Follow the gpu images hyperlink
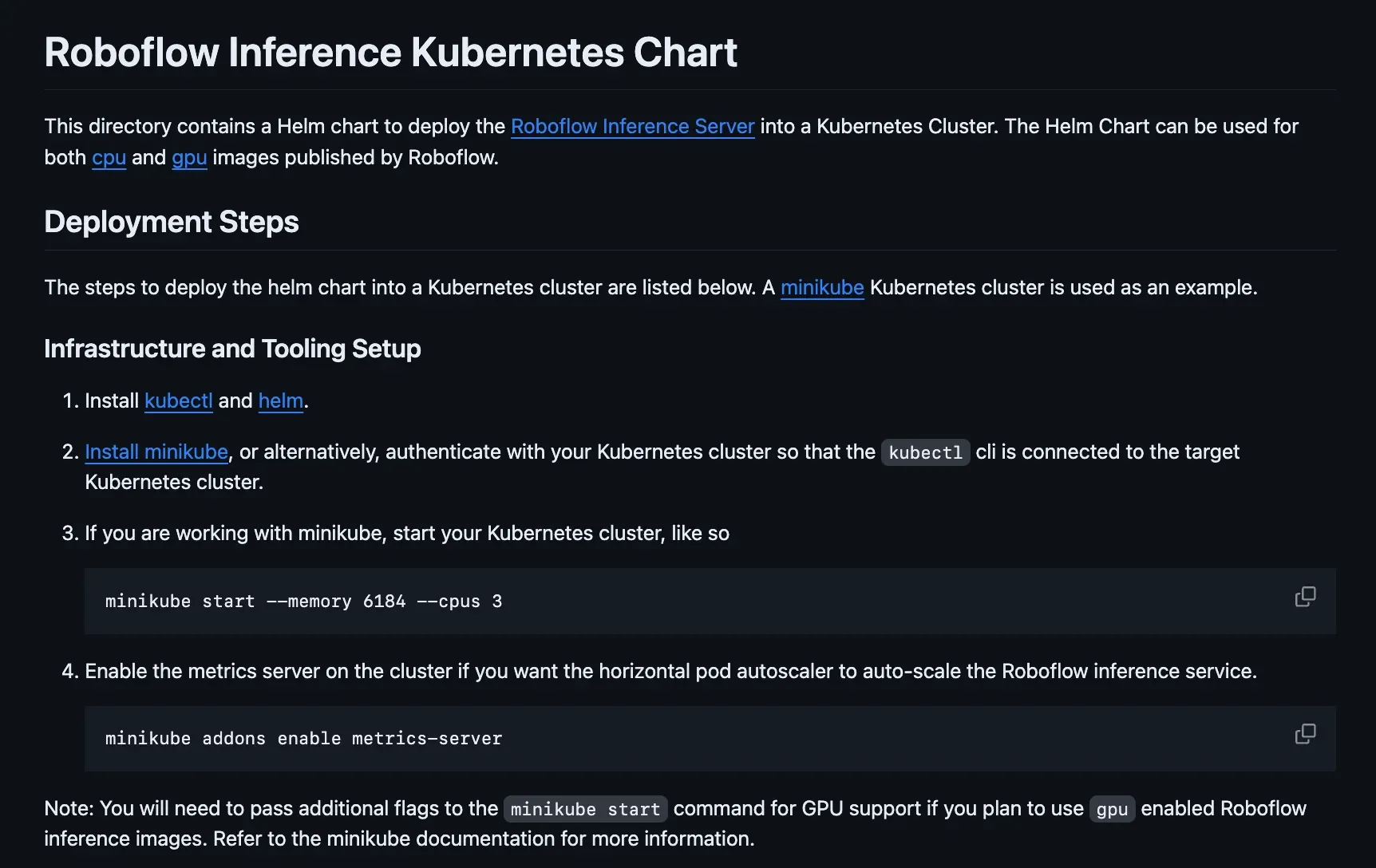The width and height of the screenshot is (1376, 868). [189, 157]
